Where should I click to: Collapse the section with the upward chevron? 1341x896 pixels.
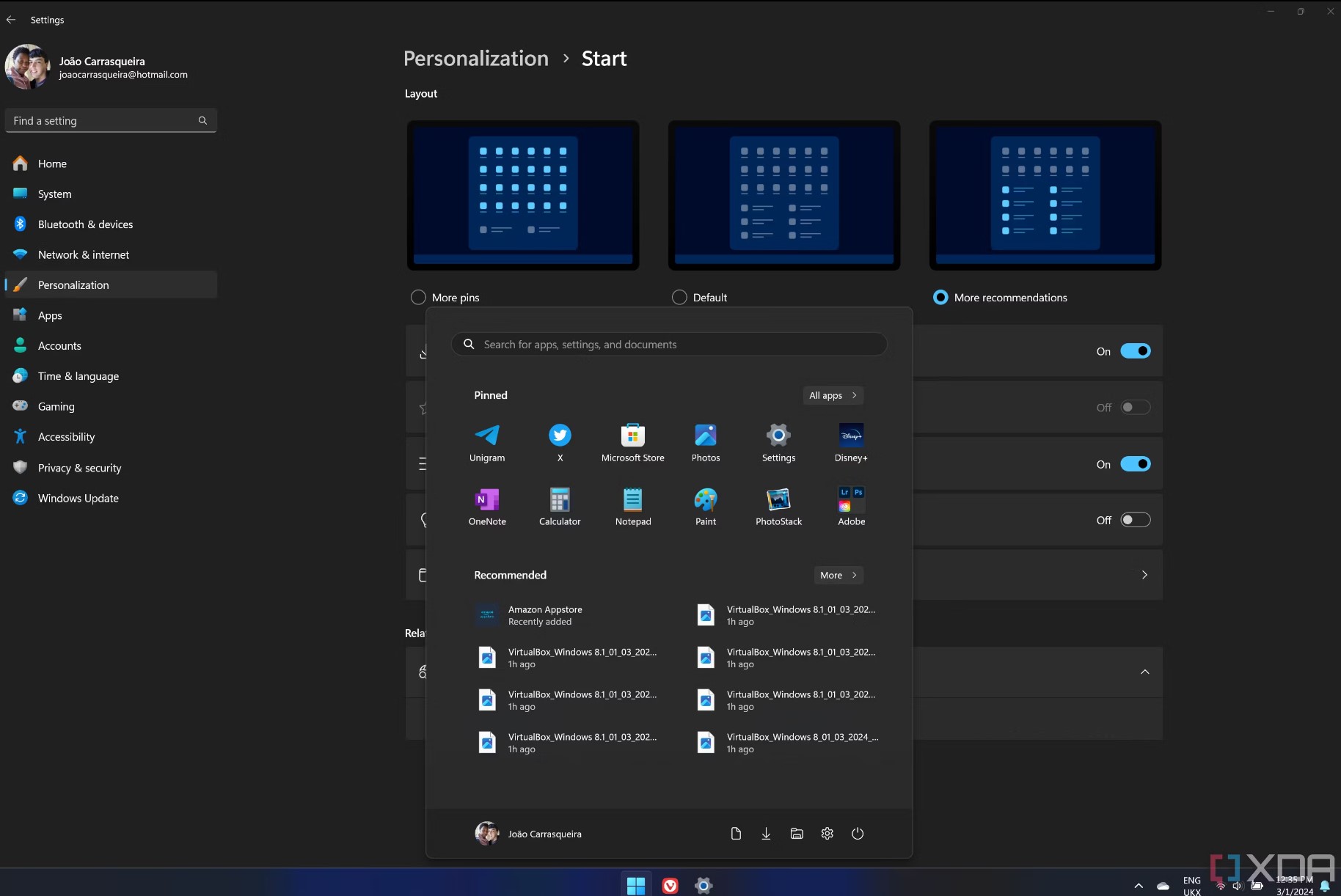point(1144,672)
